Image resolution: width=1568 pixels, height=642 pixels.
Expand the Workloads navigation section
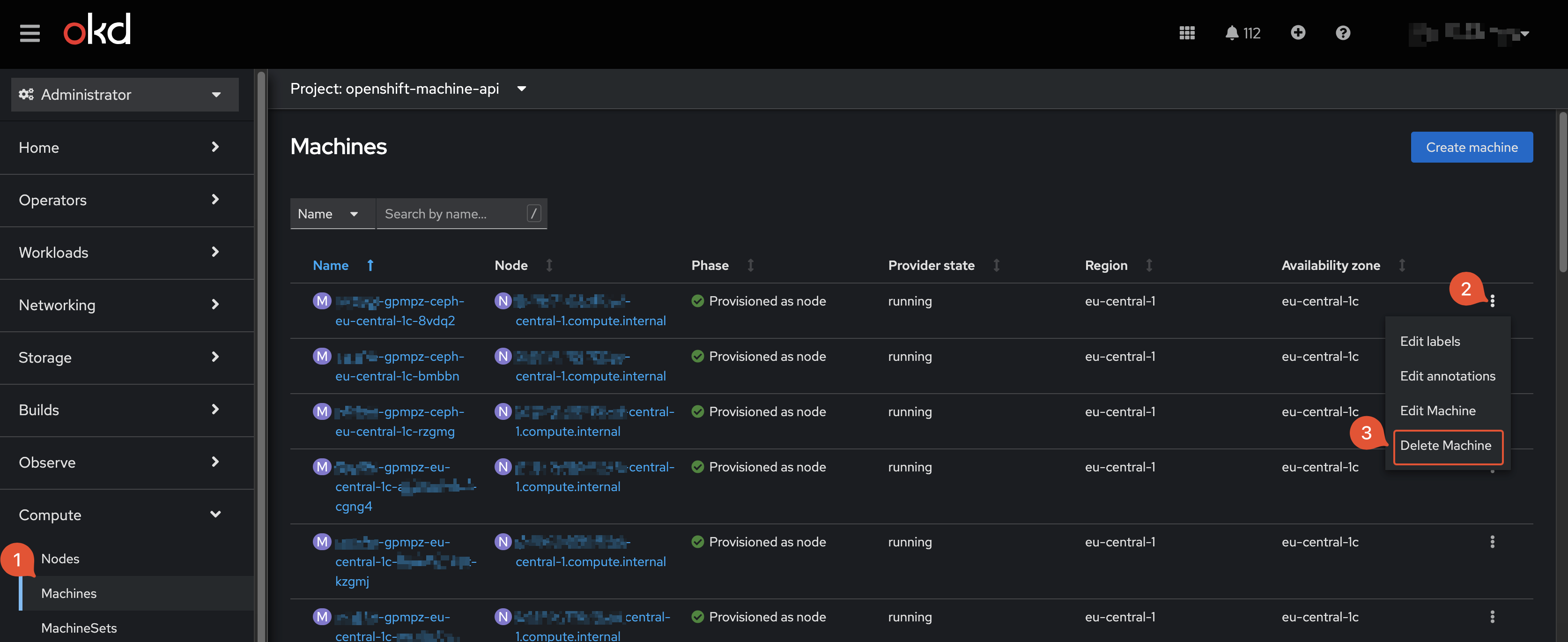click(126, 252)
